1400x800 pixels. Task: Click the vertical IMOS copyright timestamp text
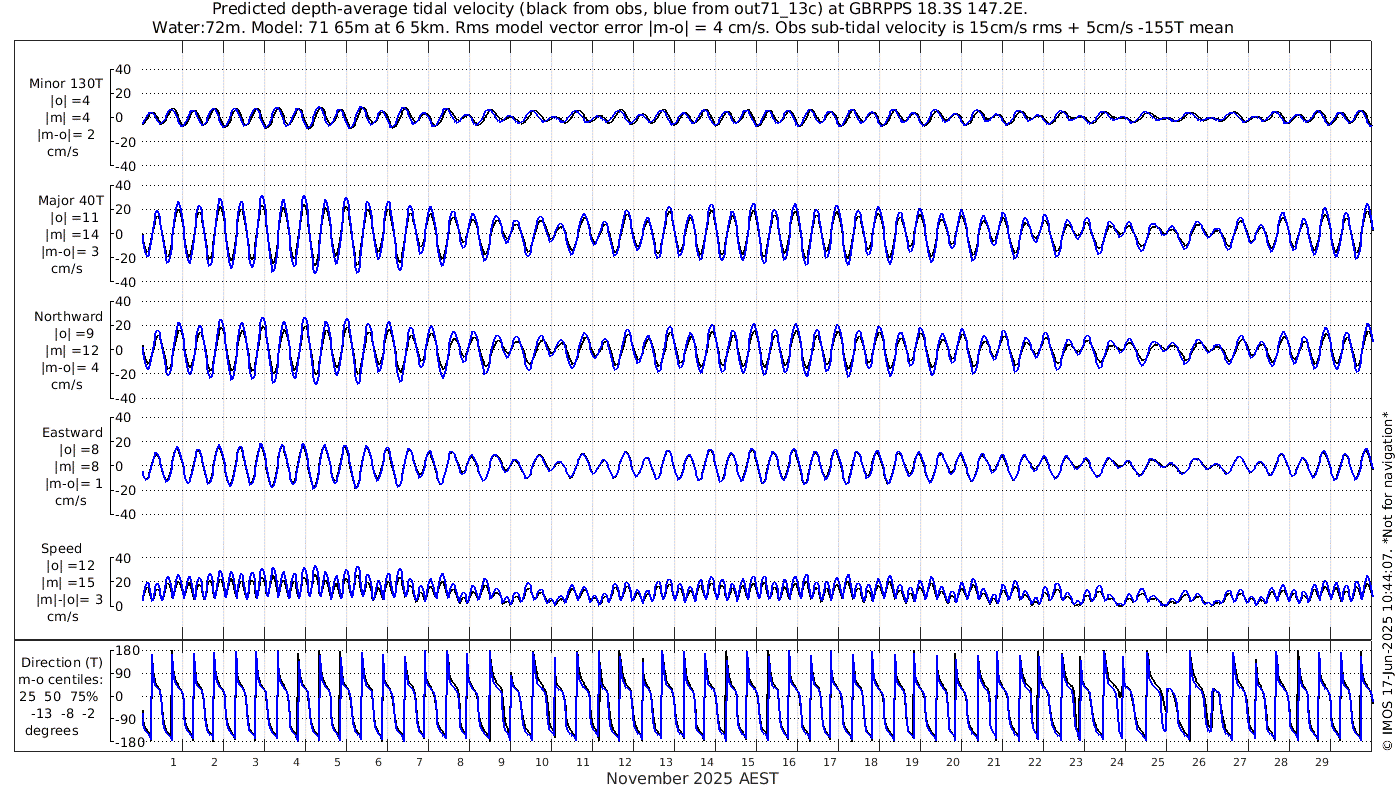[x=1387, y=581]
